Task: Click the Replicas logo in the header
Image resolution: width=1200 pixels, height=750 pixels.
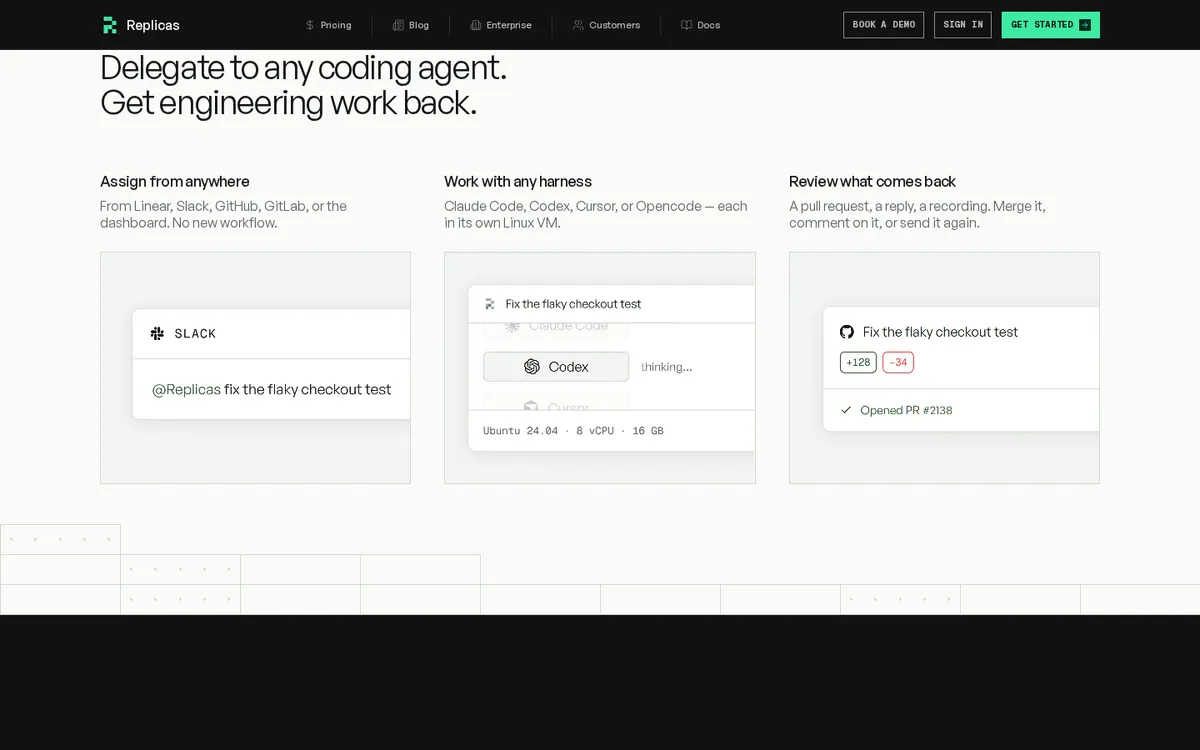Action: tap(141, 25)
